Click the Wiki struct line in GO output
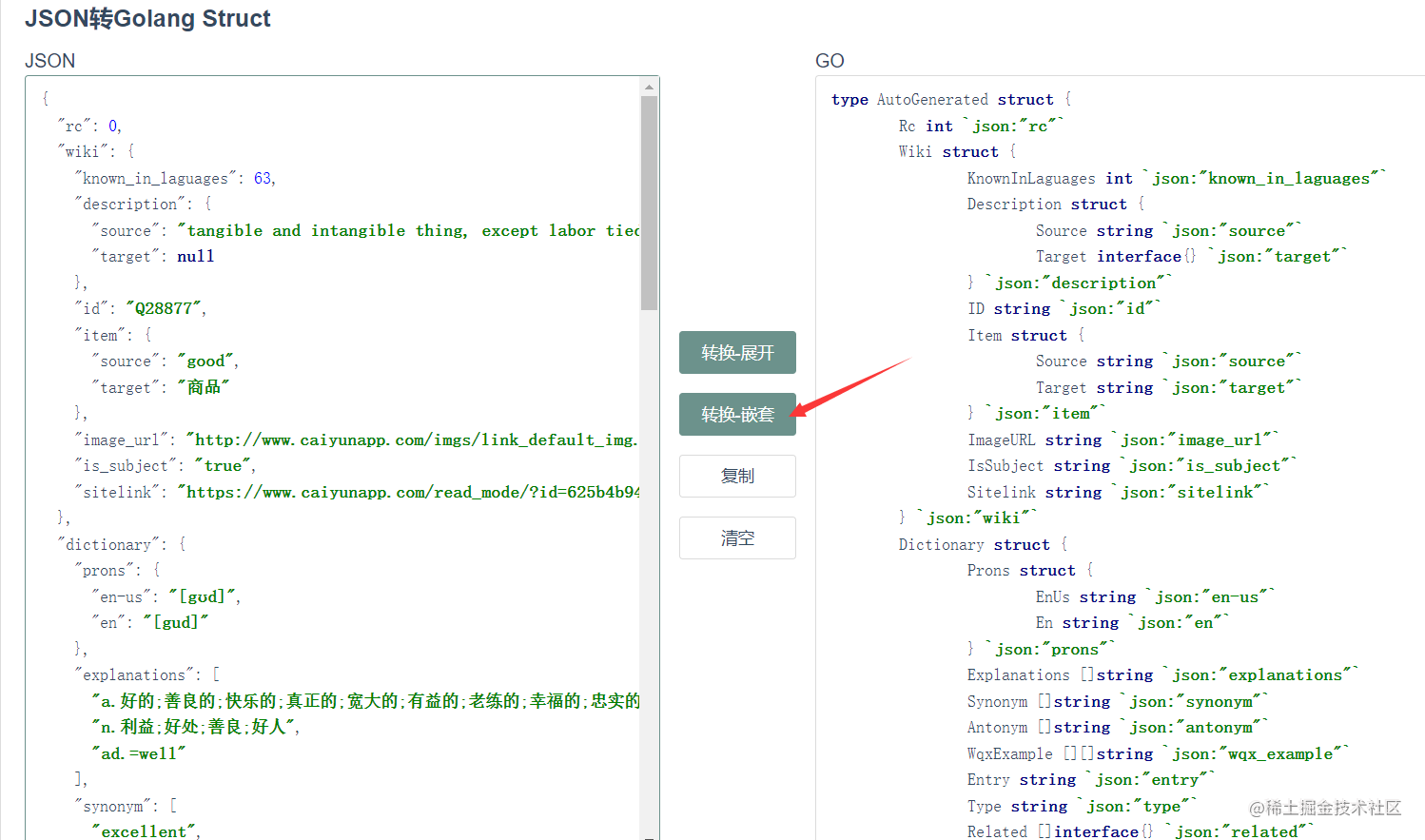The height and width of the screenshot is (840, 1425). click(958, 152)
